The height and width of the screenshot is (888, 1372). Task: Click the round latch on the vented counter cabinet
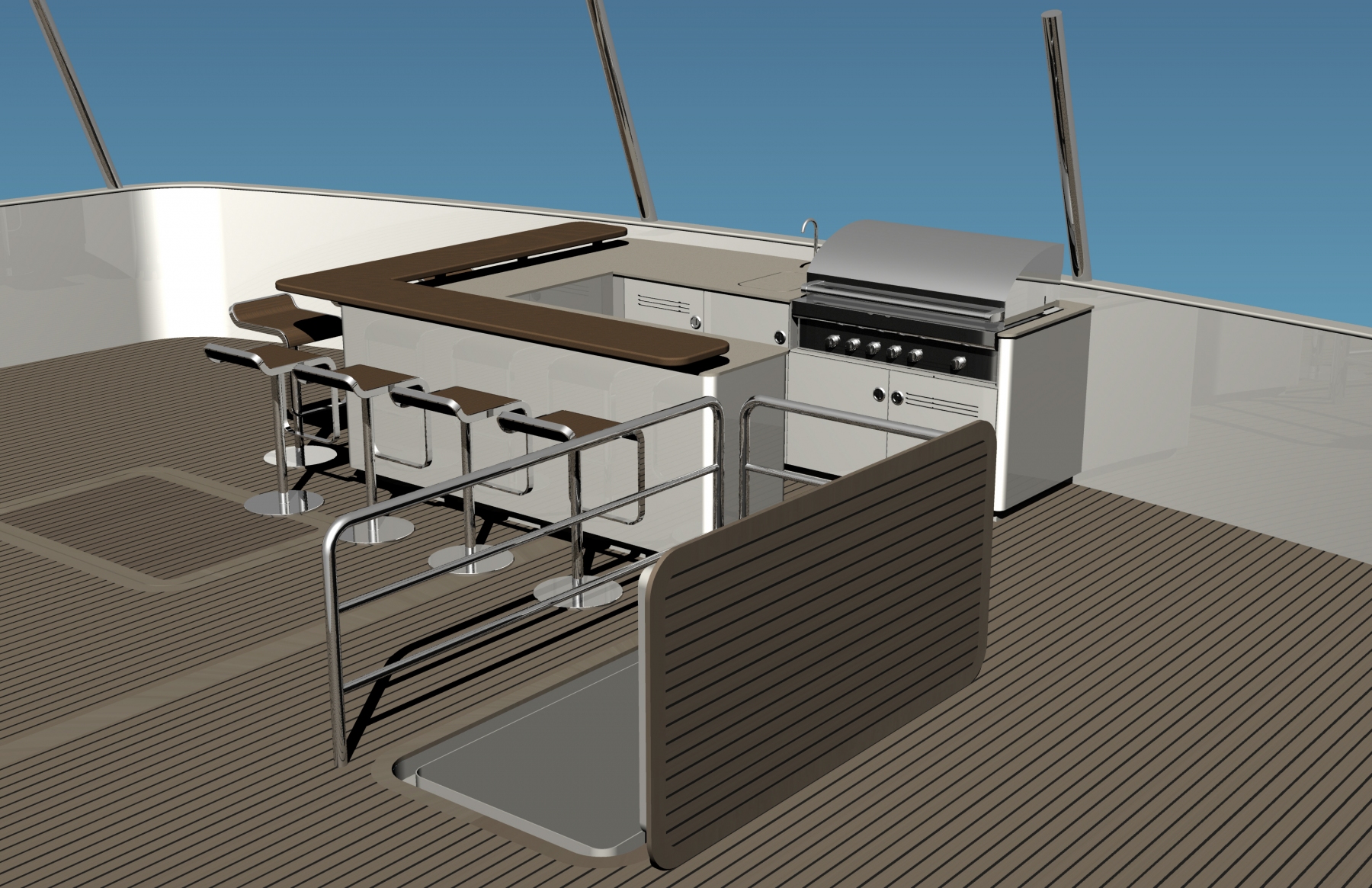tap(695, 323)
